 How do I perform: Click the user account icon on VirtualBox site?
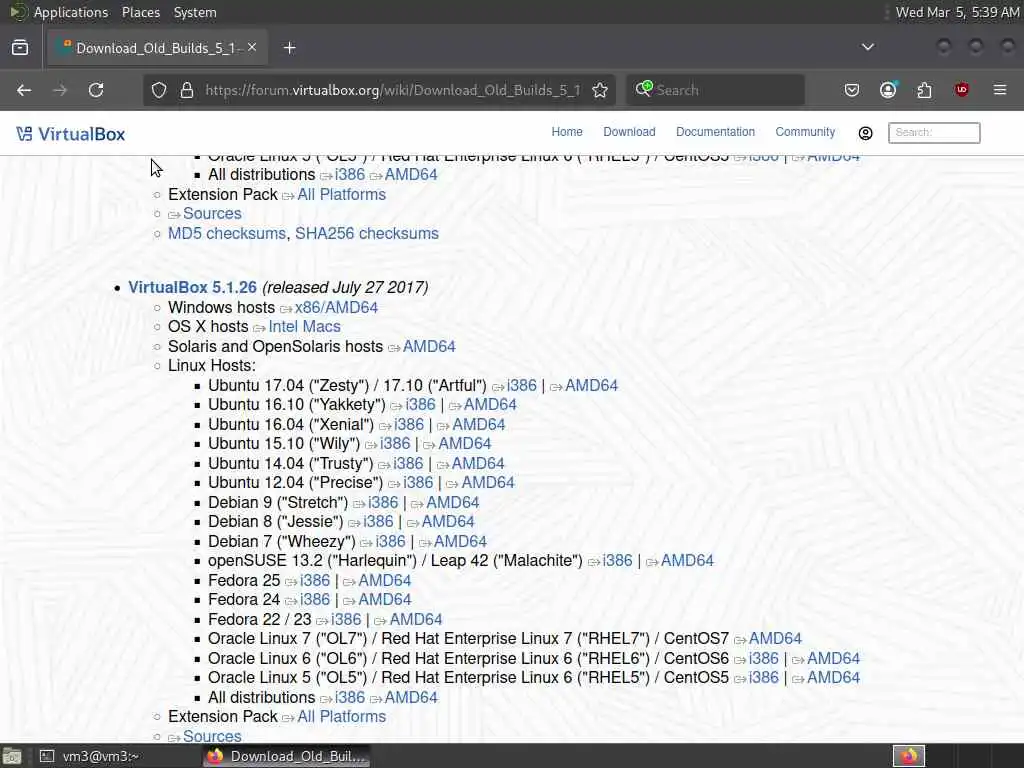click(865, 133)
